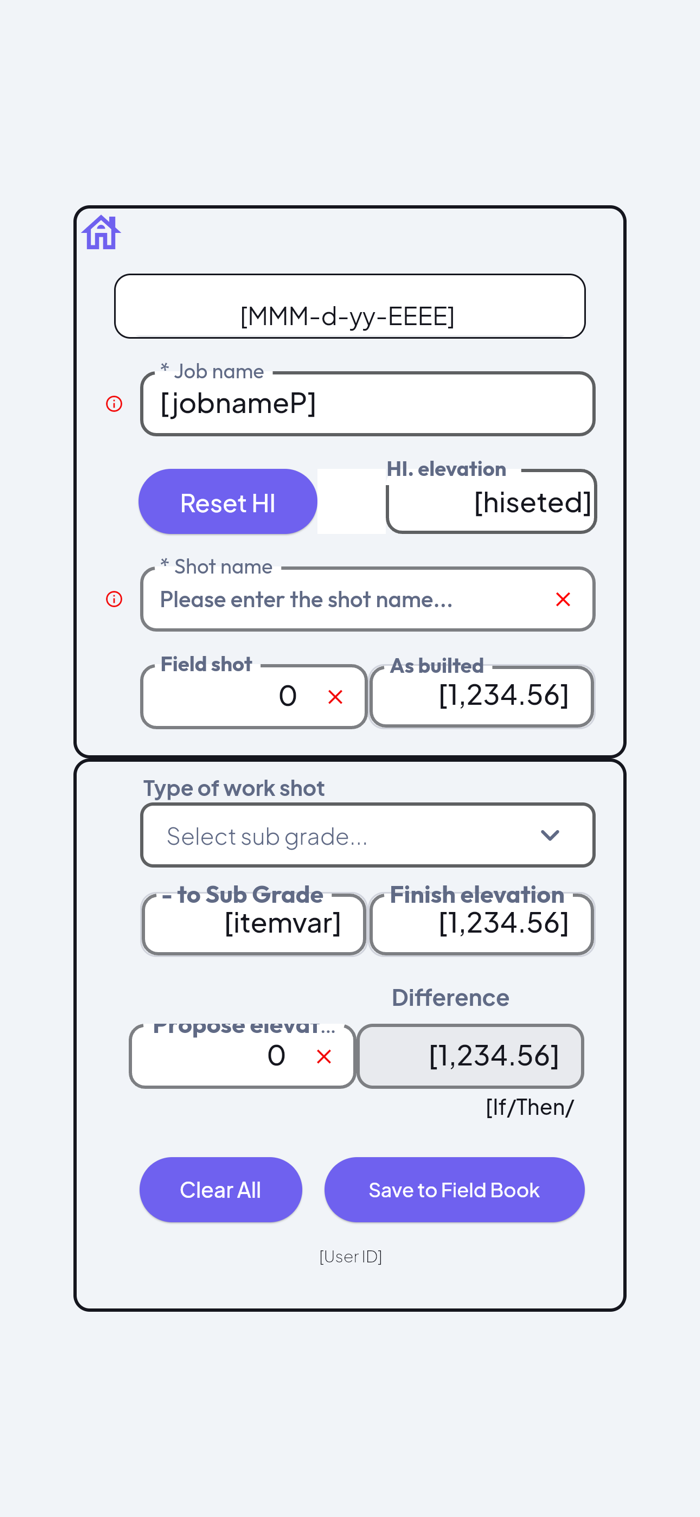Clear the Propose elevation value with red X
The image size is (700, 1517).
(324, 1057)
